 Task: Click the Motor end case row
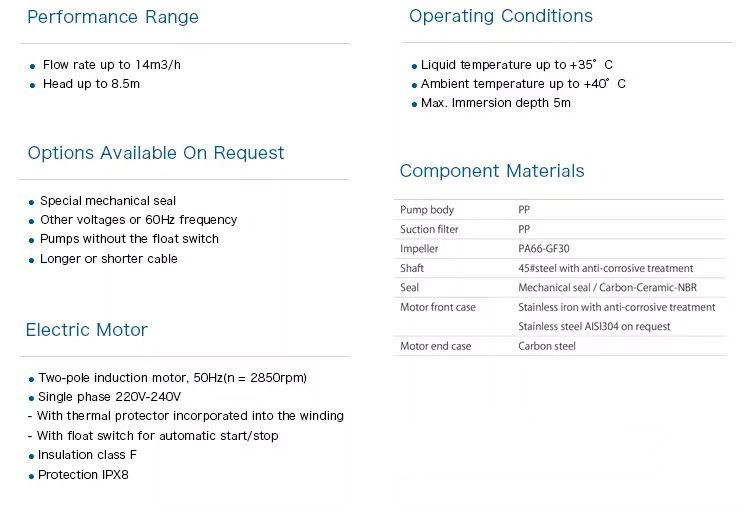point(560,346)
